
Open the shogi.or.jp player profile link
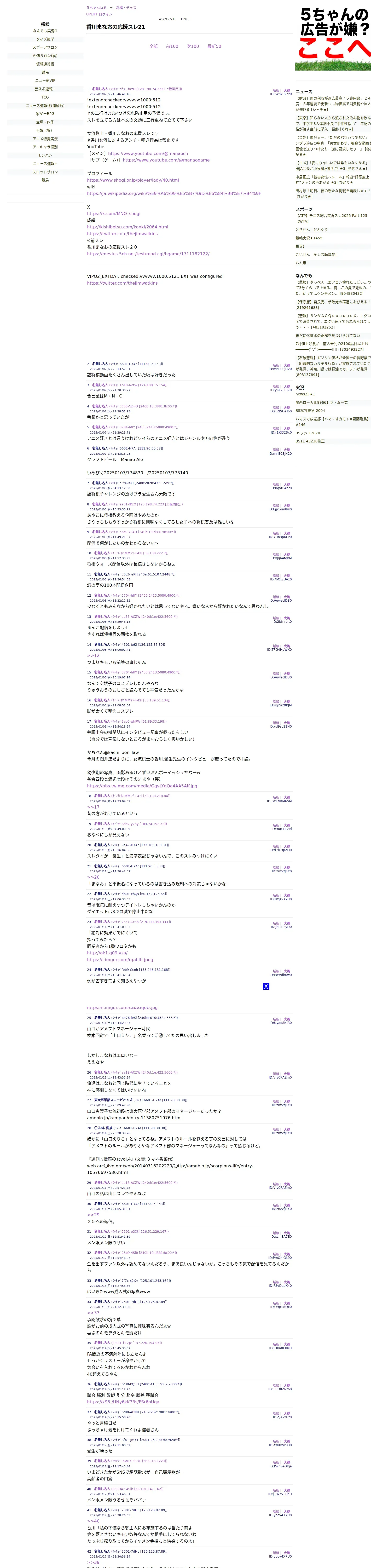(132, 180)
